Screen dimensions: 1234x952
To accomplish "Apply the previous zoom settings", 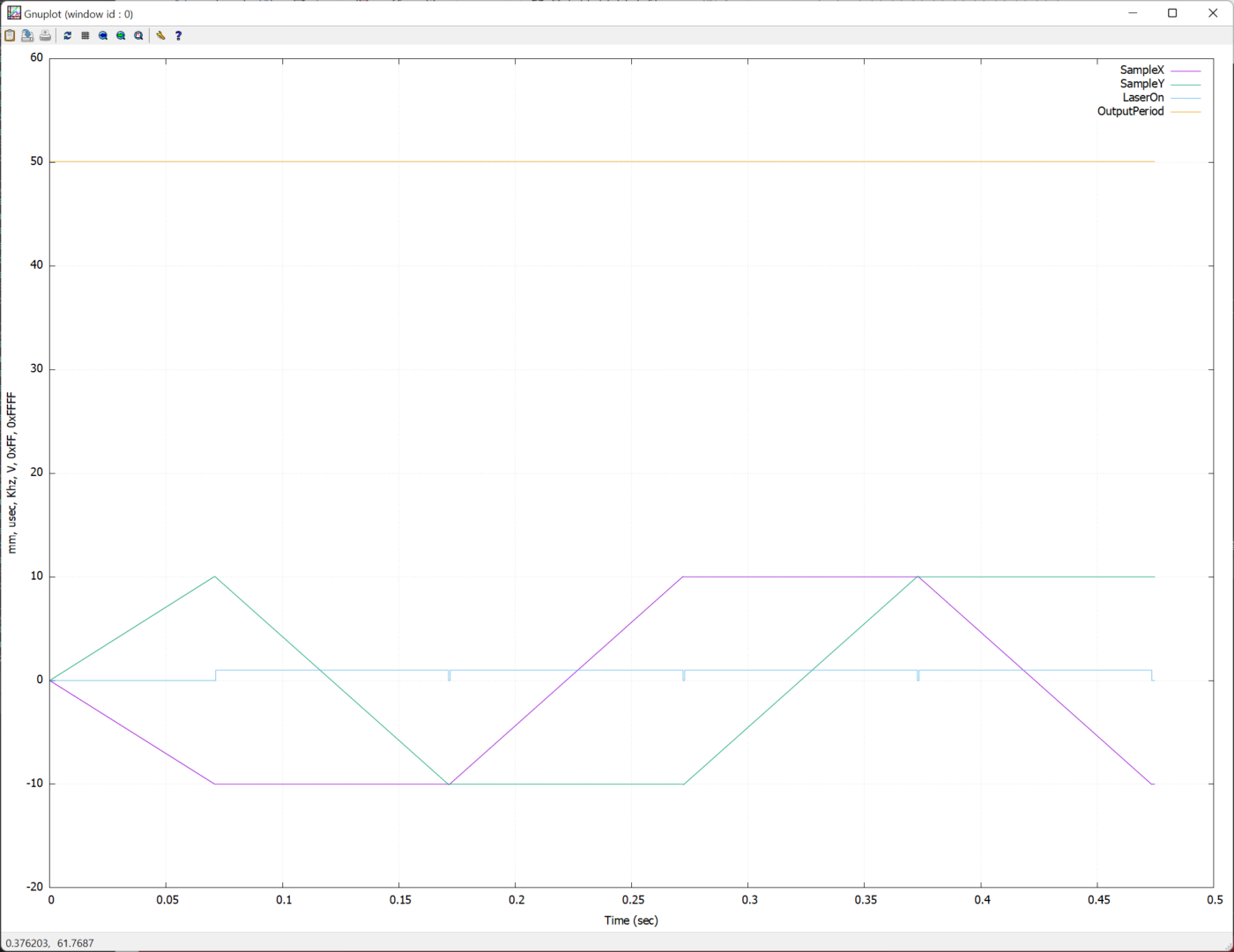I will (x=103, y=35).
